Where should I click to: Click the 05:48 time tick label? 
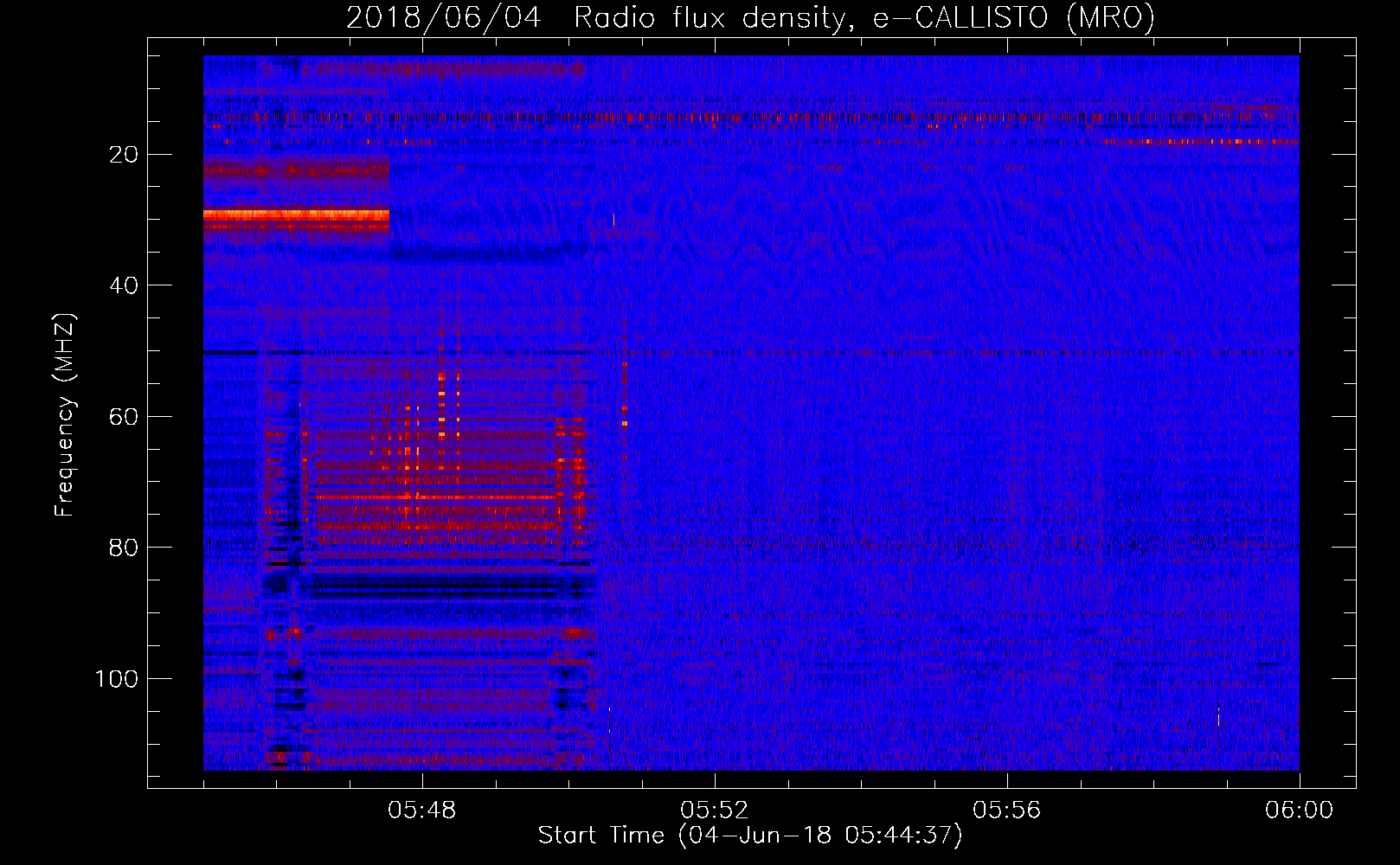click(422, 811)
